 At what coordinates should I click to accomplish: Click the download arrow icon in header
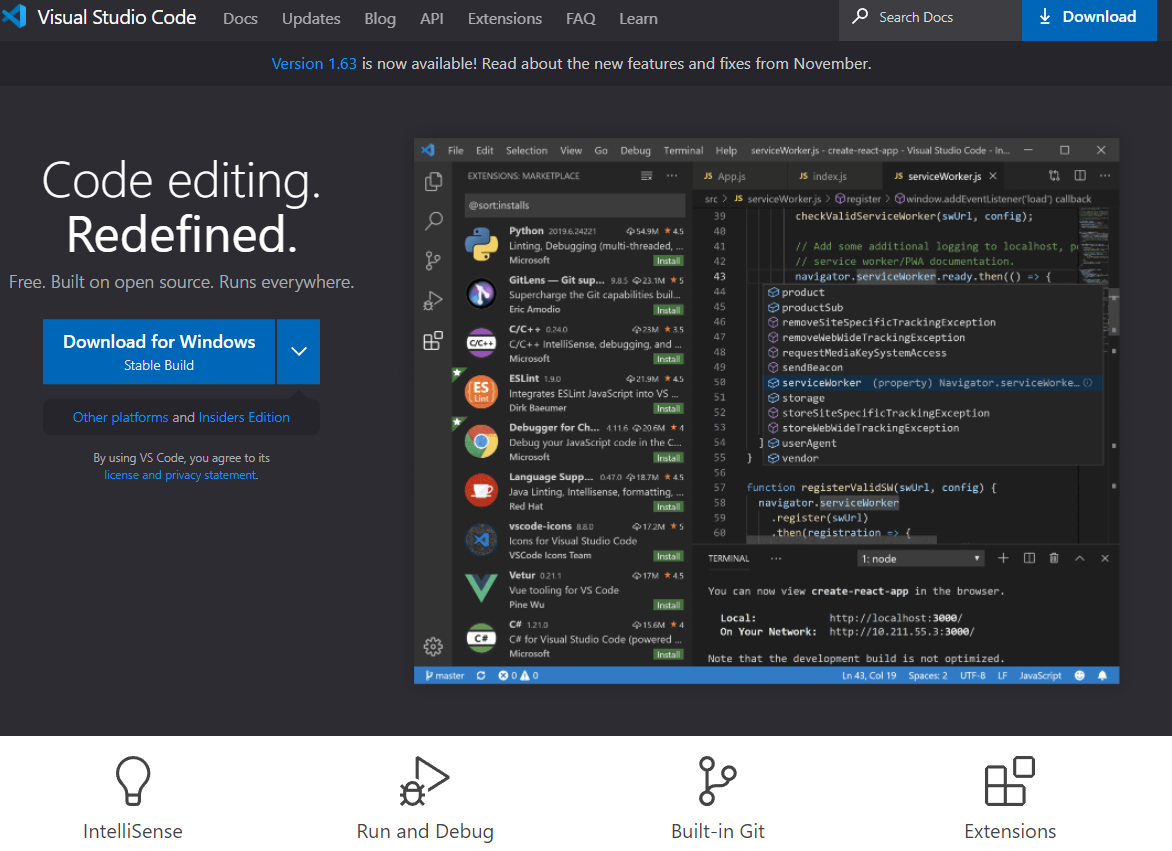(1045, 16)
